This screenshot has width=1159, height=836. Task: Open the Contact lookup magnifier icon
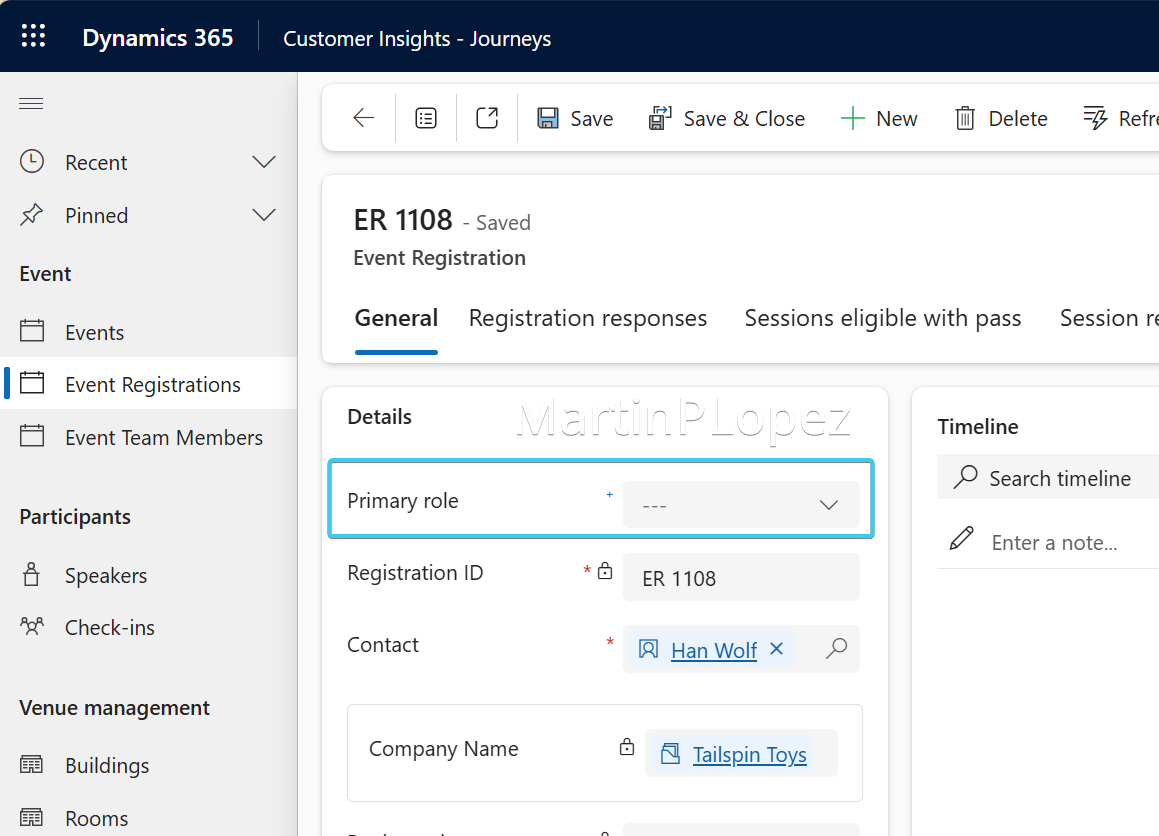836,649
